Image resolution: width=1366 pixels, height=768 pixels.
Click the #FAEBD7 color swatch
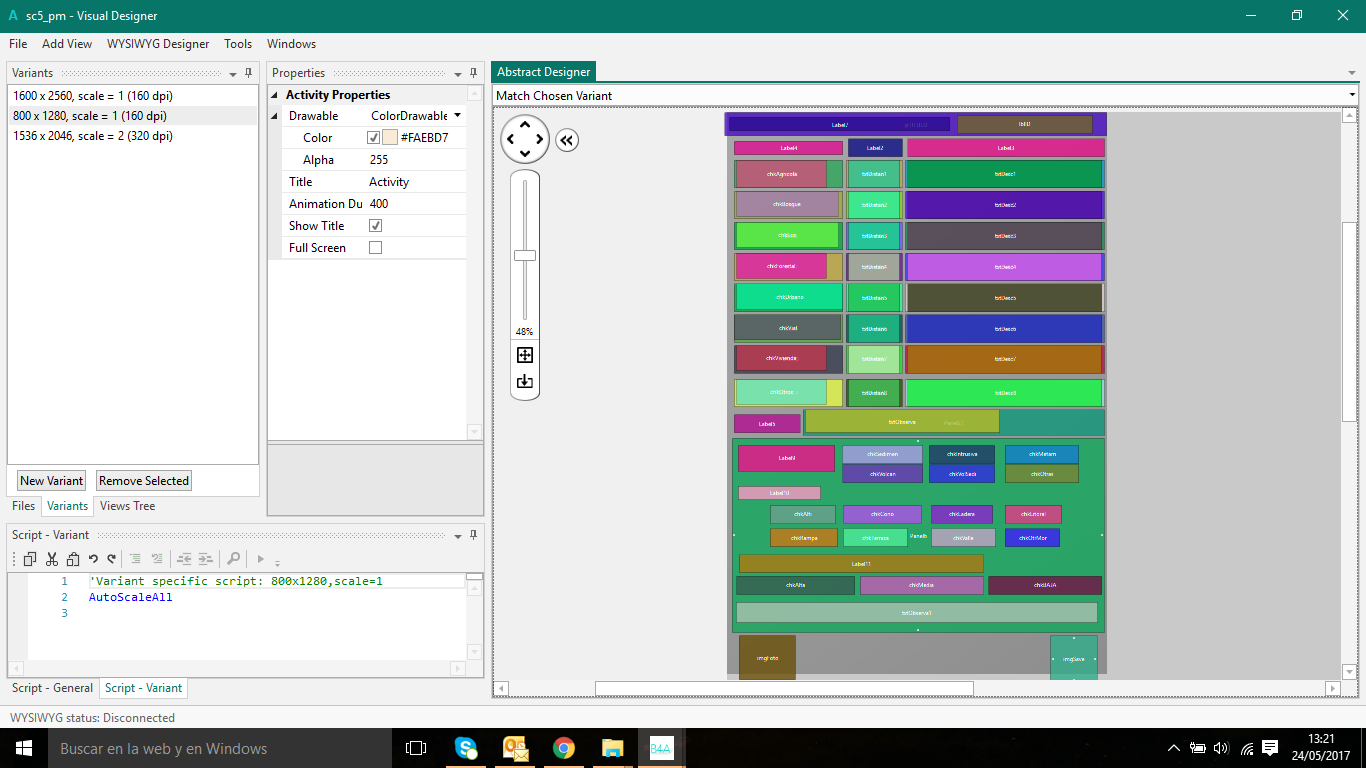[x=390, y=138]
